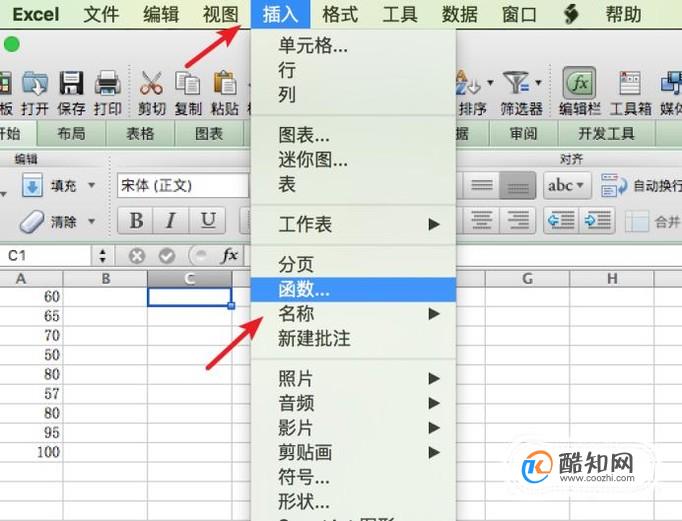Open the 帮助 menu in menu bar

click(623, 14)
